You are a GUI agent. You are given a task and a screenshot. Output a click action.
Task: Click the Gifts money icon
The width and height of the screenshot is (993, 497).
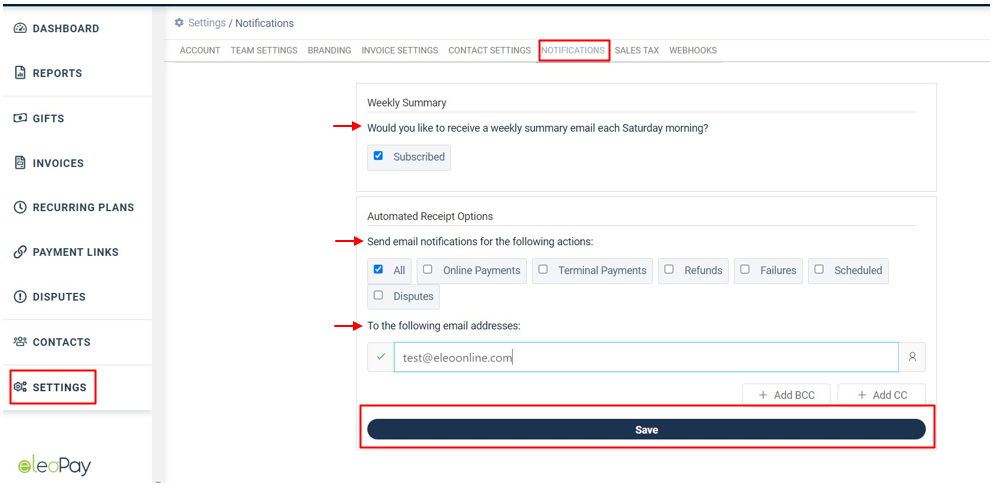(x=20, y=118)
